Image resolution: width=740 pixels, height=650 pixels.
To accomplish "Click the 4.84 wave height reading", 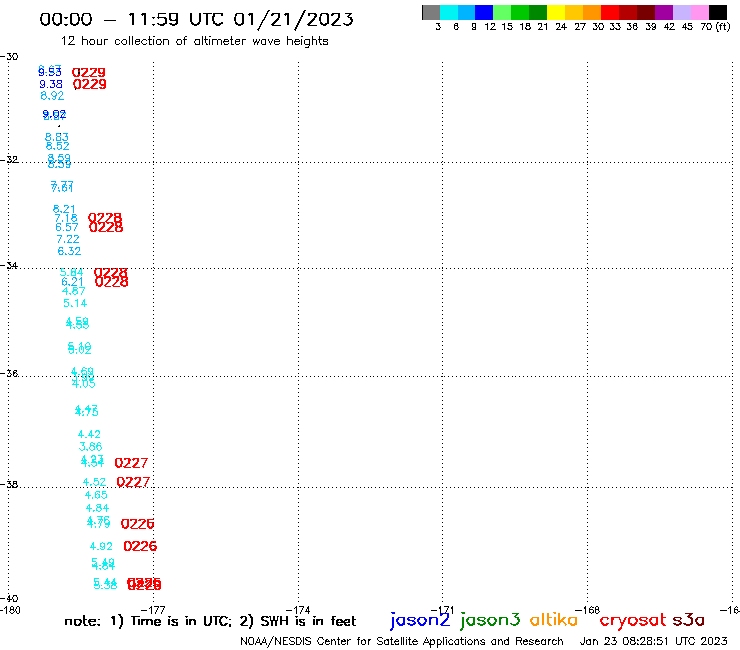I will [x=97, y=508].
